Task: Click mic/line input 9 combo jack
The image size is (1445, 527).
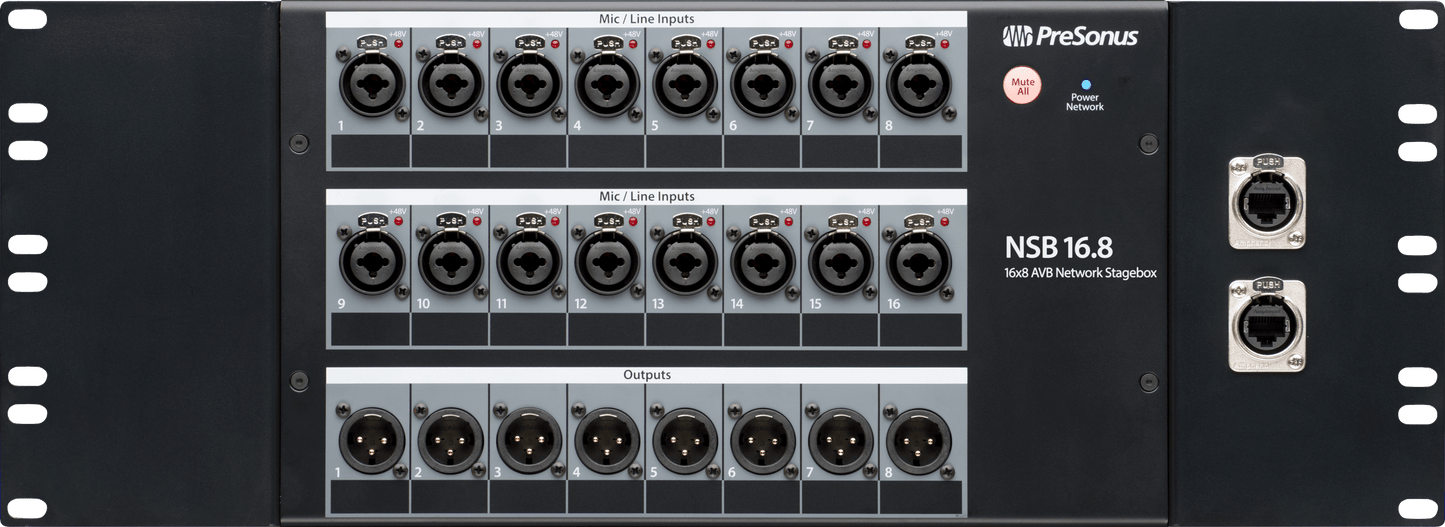Action: click(x=372, y=264)
